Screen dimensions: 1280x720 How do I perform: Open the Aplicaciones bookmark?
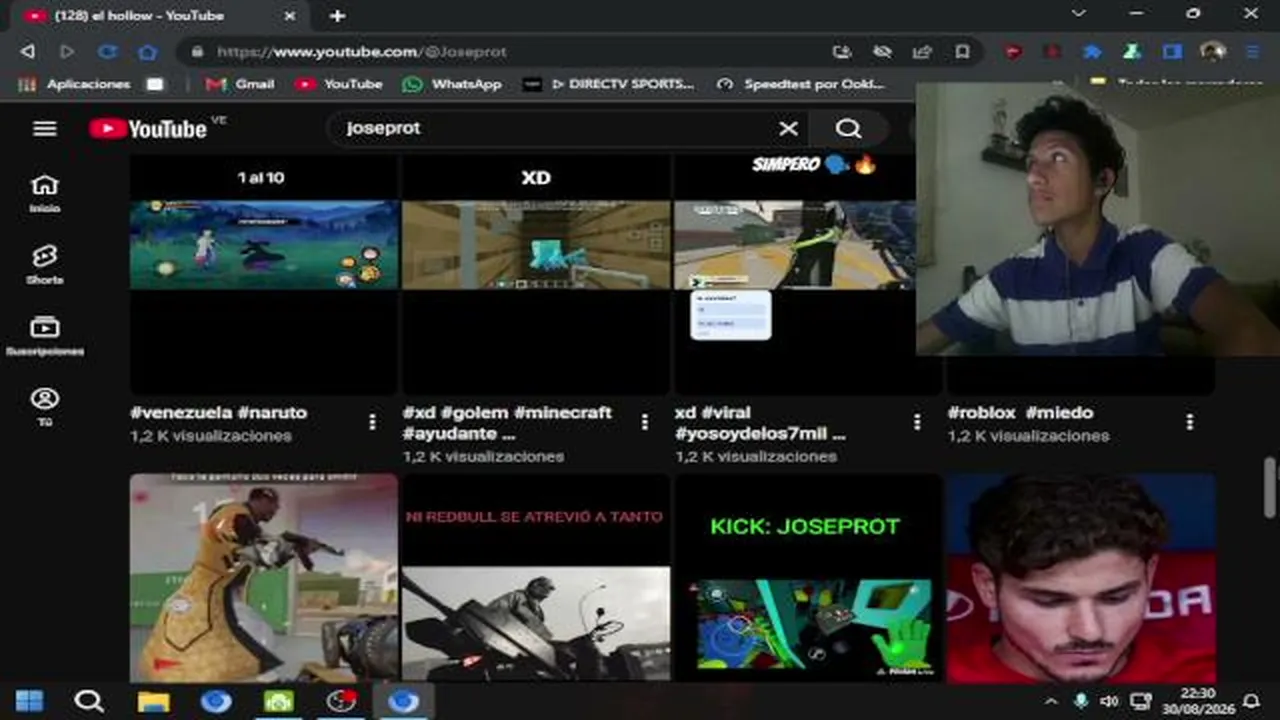tap(76, 84)
